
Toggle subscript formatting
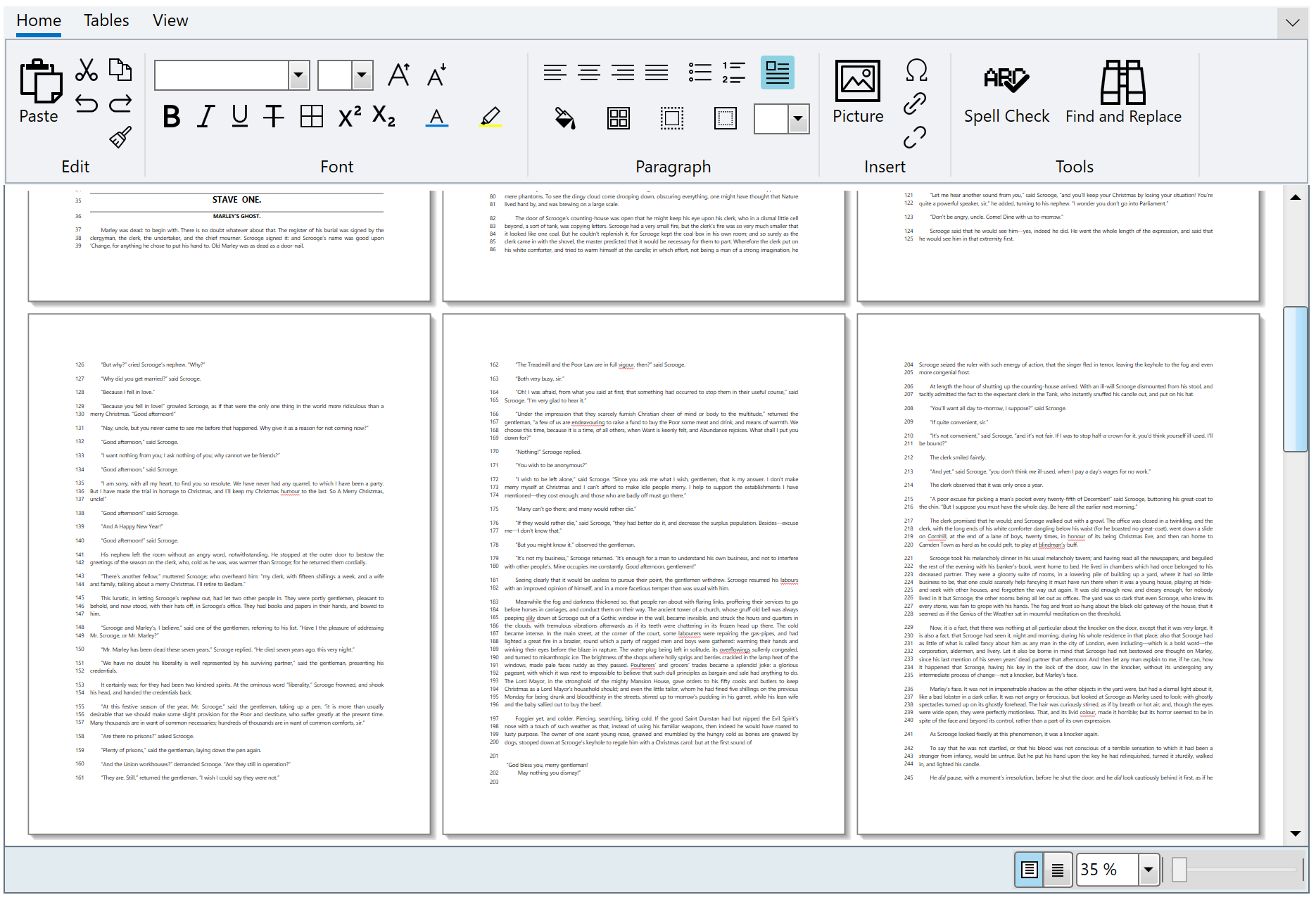[384, 117]
